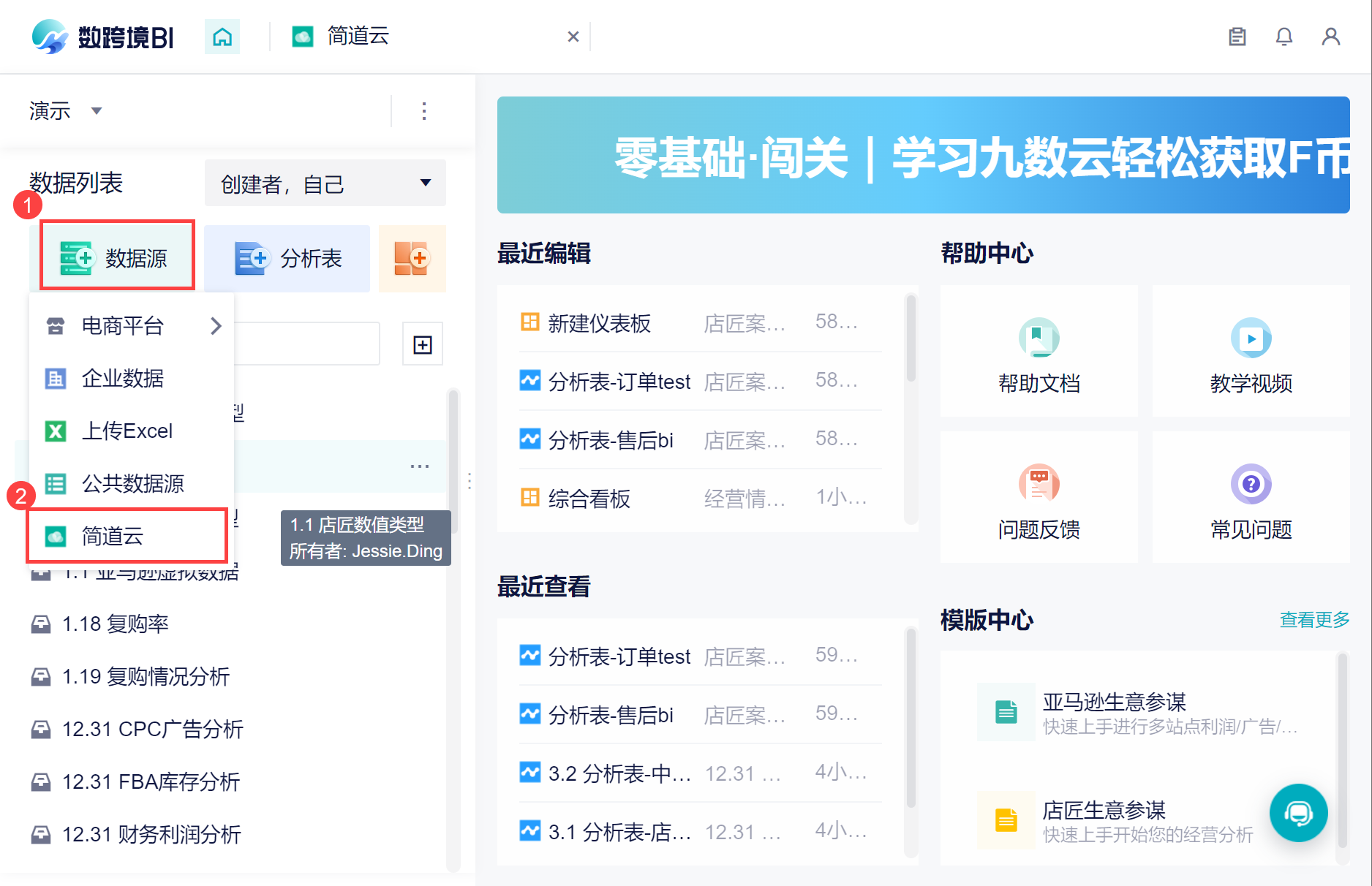Open 教学视频 tutorial videos card
The width and height of the screenshot is (1372, 886).
[x=1251, y=351]
